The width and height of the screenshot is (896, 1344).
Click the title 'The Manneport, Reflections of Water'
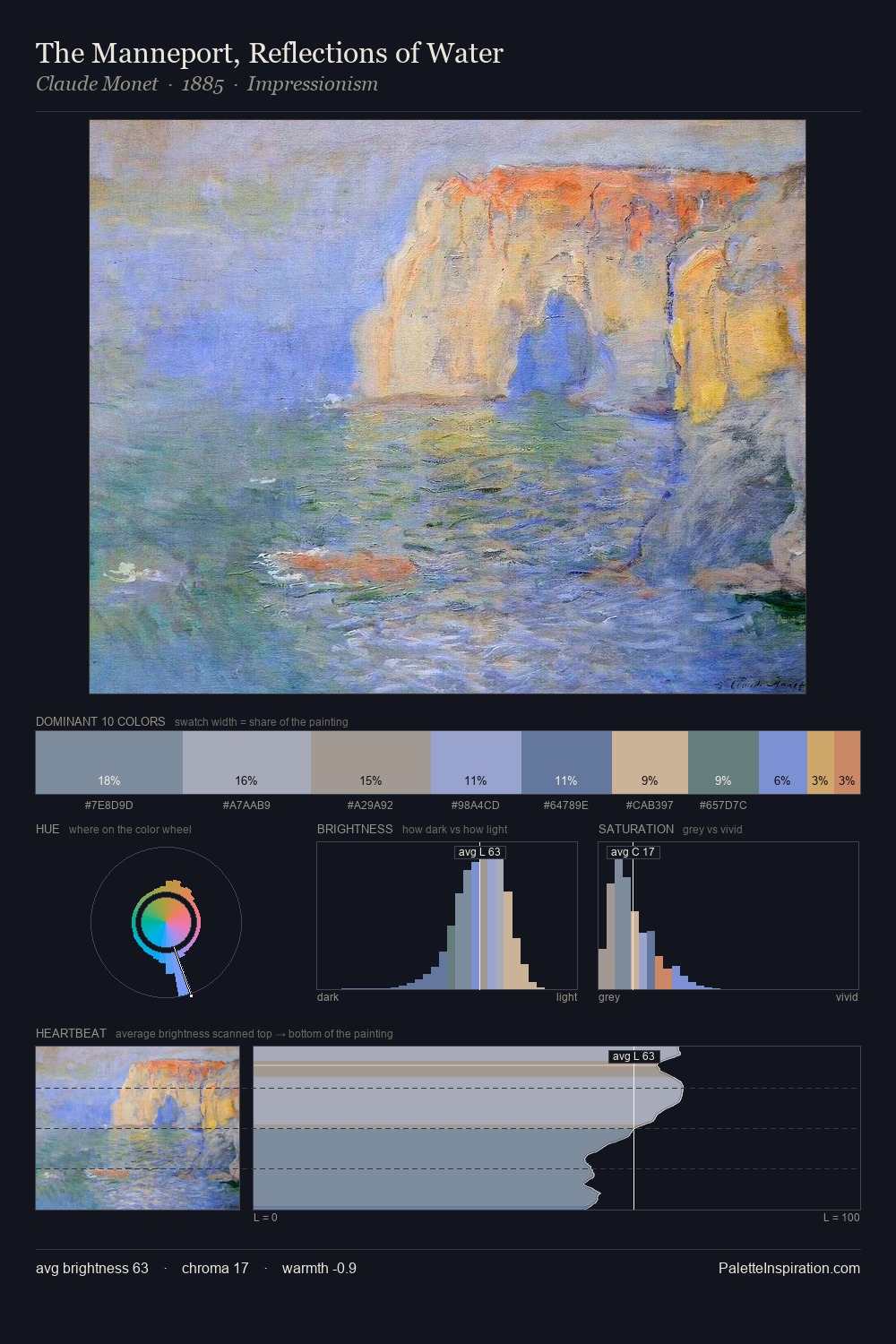(270, 53)
